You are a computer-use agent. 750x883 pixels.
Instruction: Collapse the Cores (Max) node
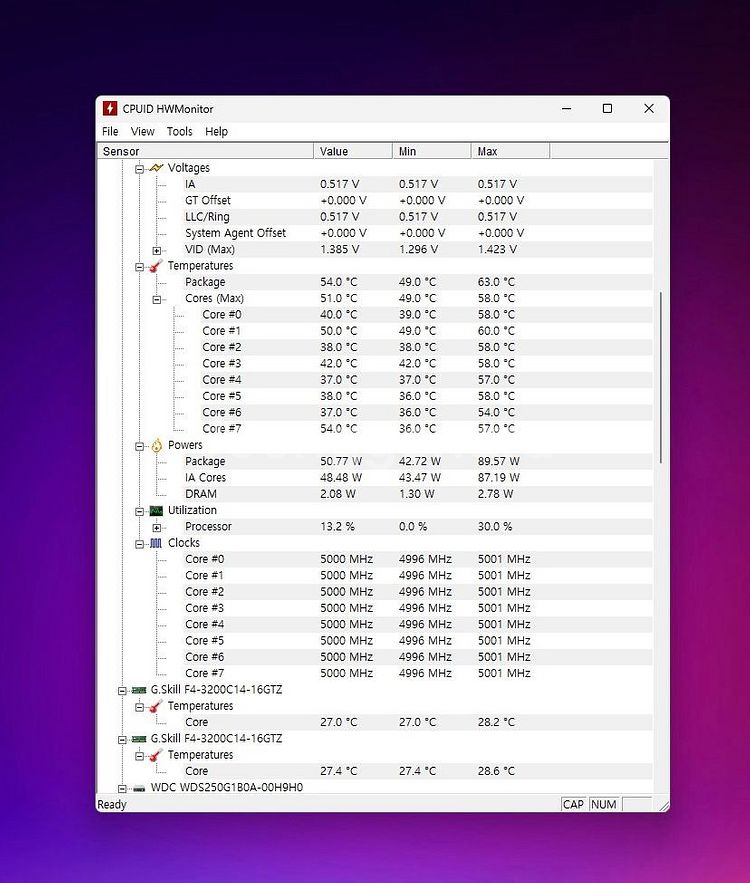(157, 300)
